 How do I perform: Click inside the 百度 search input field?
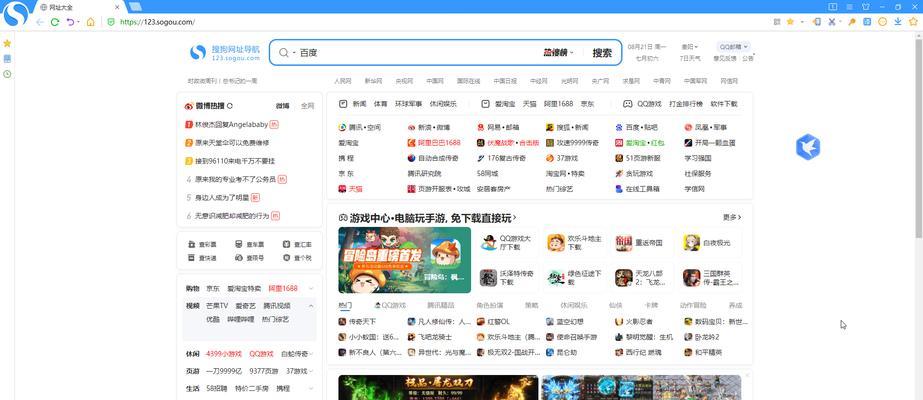coord(418,53)
